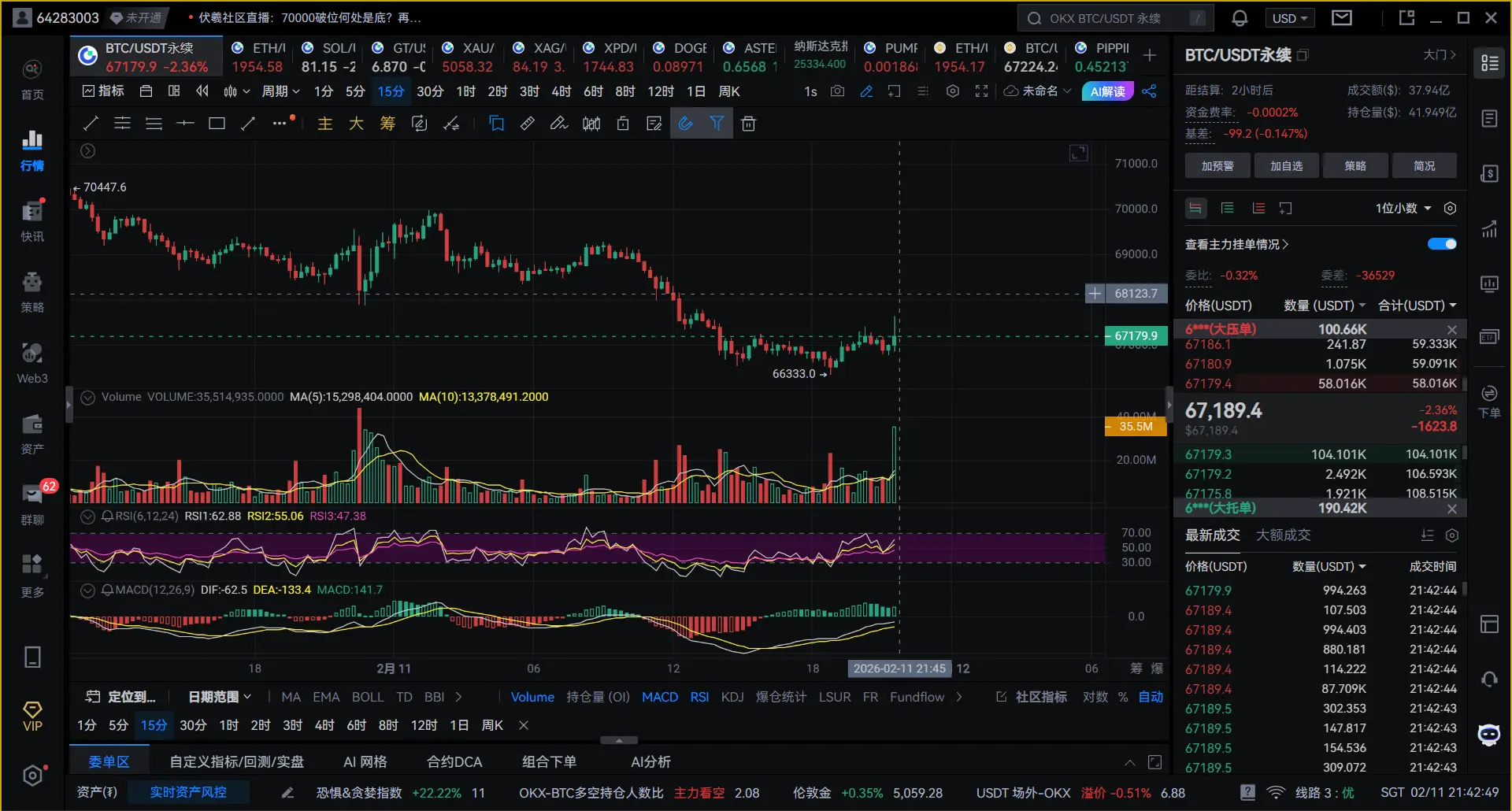Viewport: 1512px width, 811px height.
Task: Toggle the 筹 chip distribution indicator
Action: [x=387, y=124]
